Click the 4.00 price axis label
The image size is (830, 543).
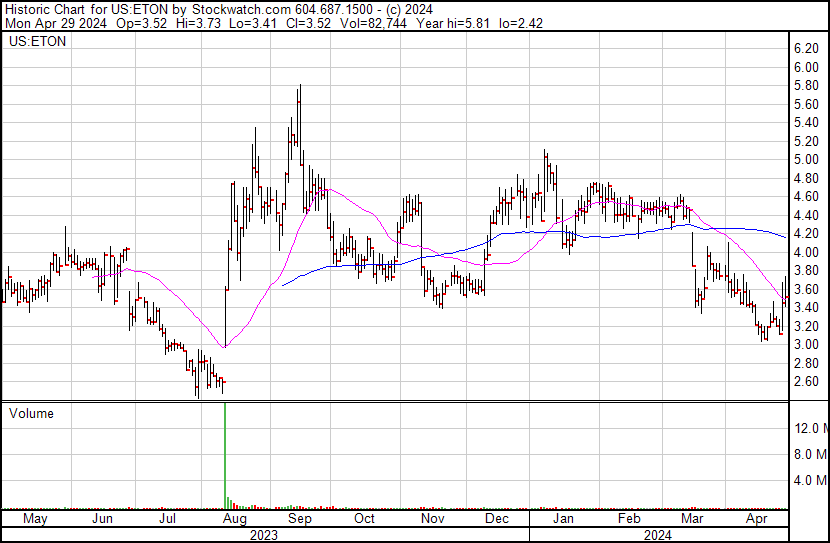(806, 252)
